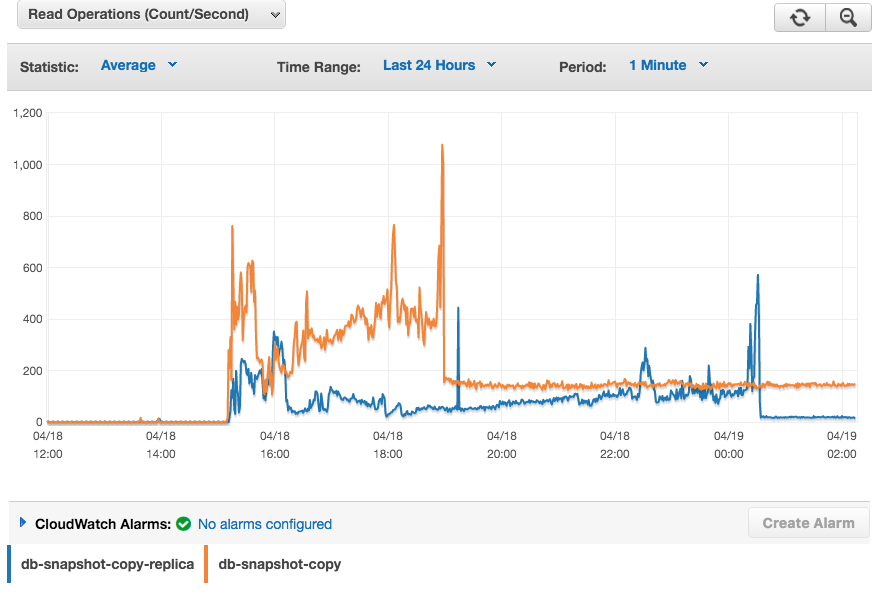Viewport: 894px width, 612px height.
Task: Click the 1,200 y-axis label
Action: 27,113
